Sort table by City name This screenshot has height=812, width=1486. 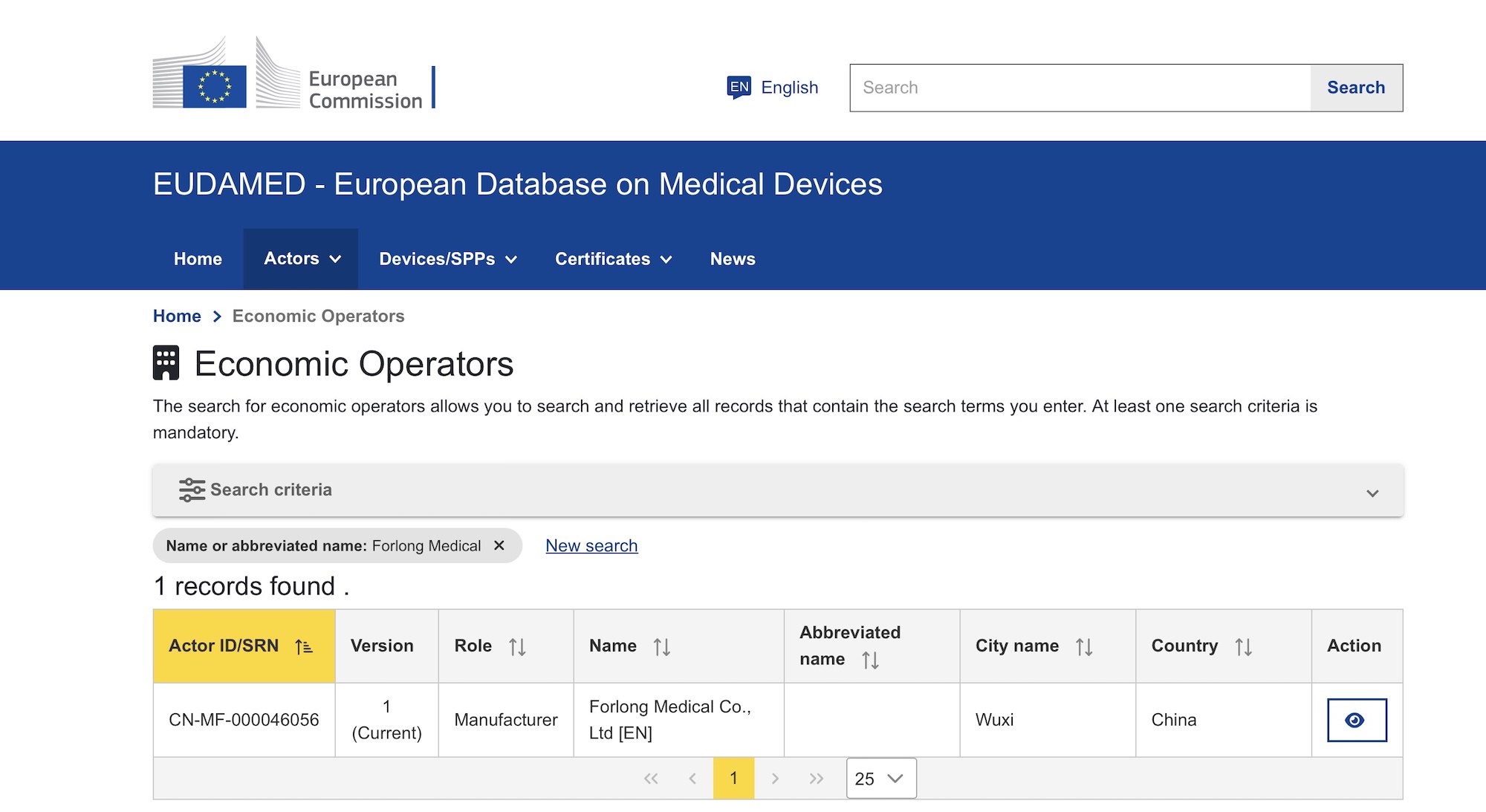[x=1084, y=647]
